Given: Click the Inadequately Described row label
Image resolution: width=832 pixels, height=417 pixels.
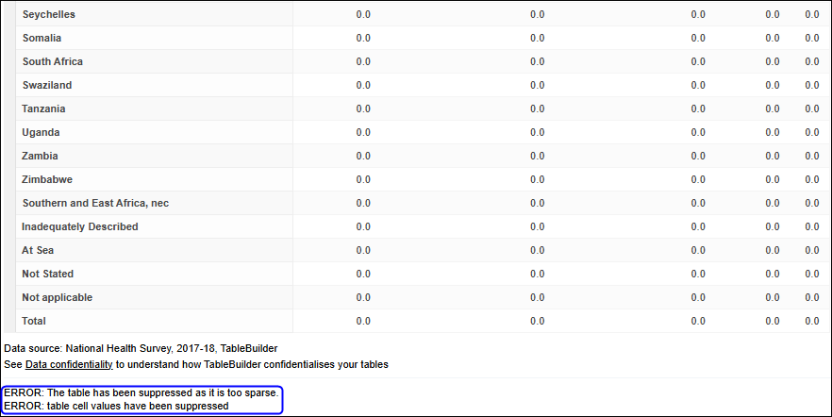Looking at the screenshot, I should [x=80, y=227].
